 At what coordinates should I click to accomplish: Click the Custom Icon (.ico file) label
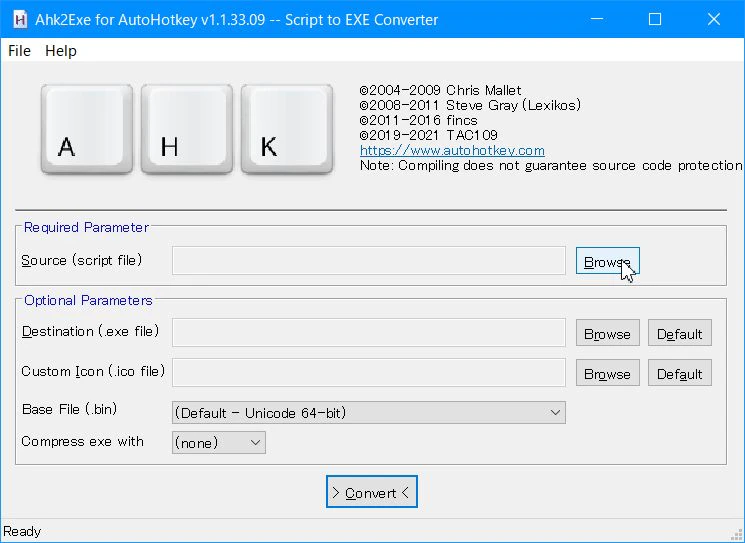(x=93, y=371)
